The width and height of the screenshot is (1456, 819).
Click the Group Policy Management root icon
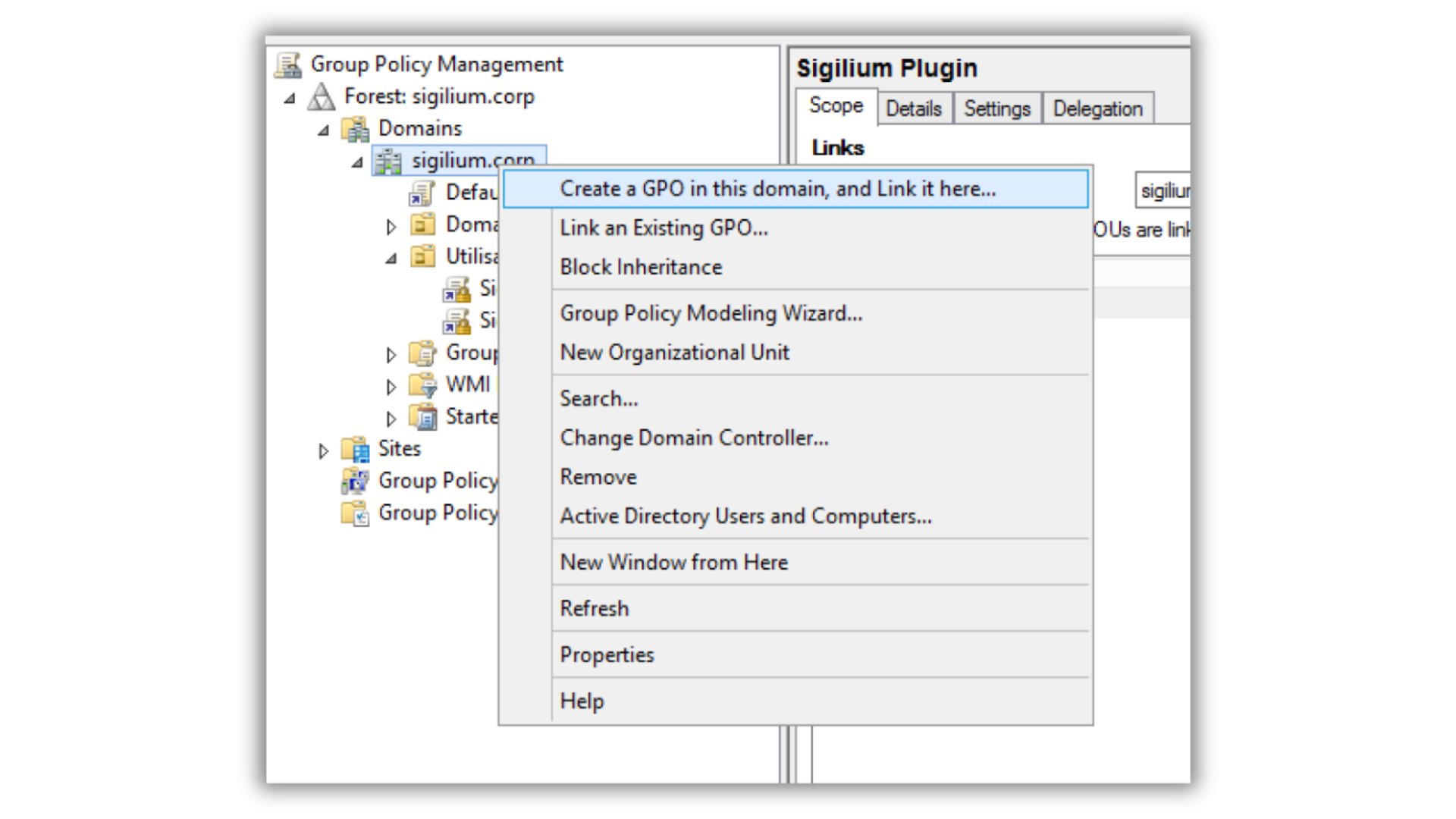tap(288, 65)
